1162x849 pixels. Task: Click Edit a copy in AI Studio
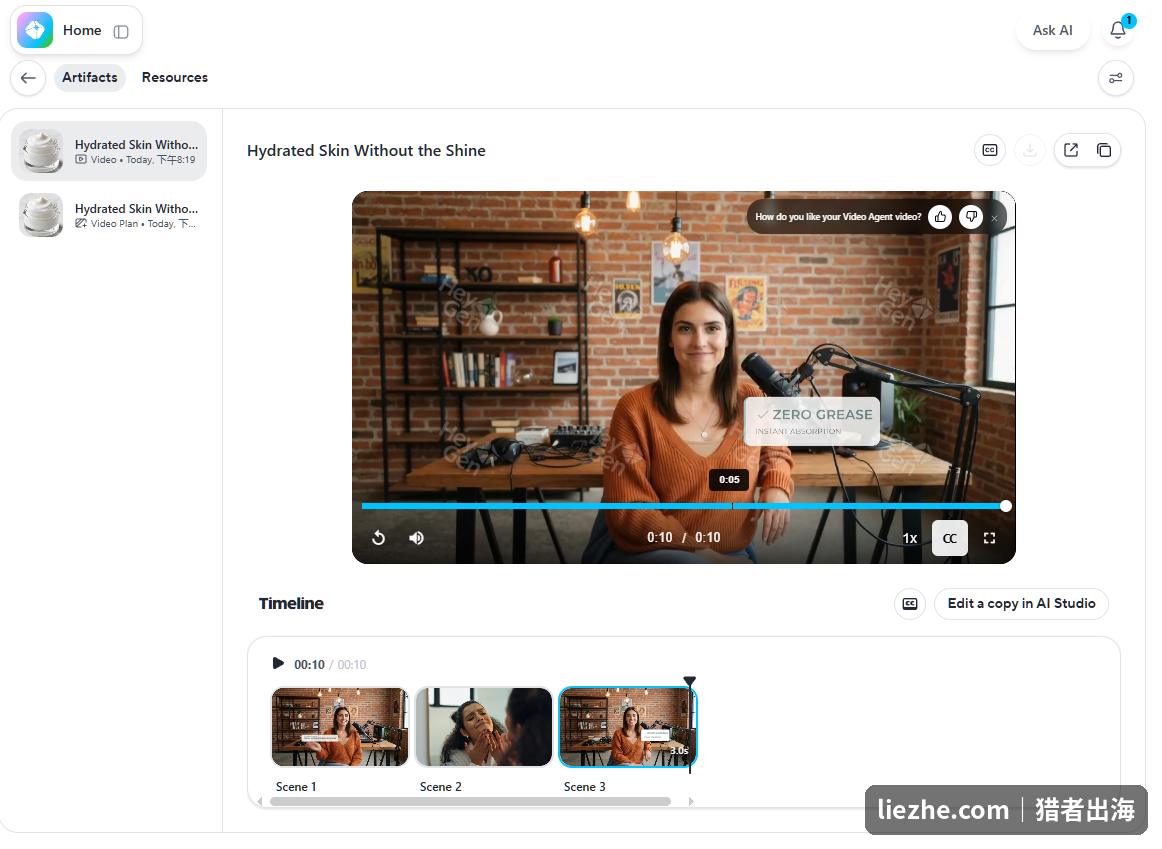pyautogui.click(x=1021, y=604)
